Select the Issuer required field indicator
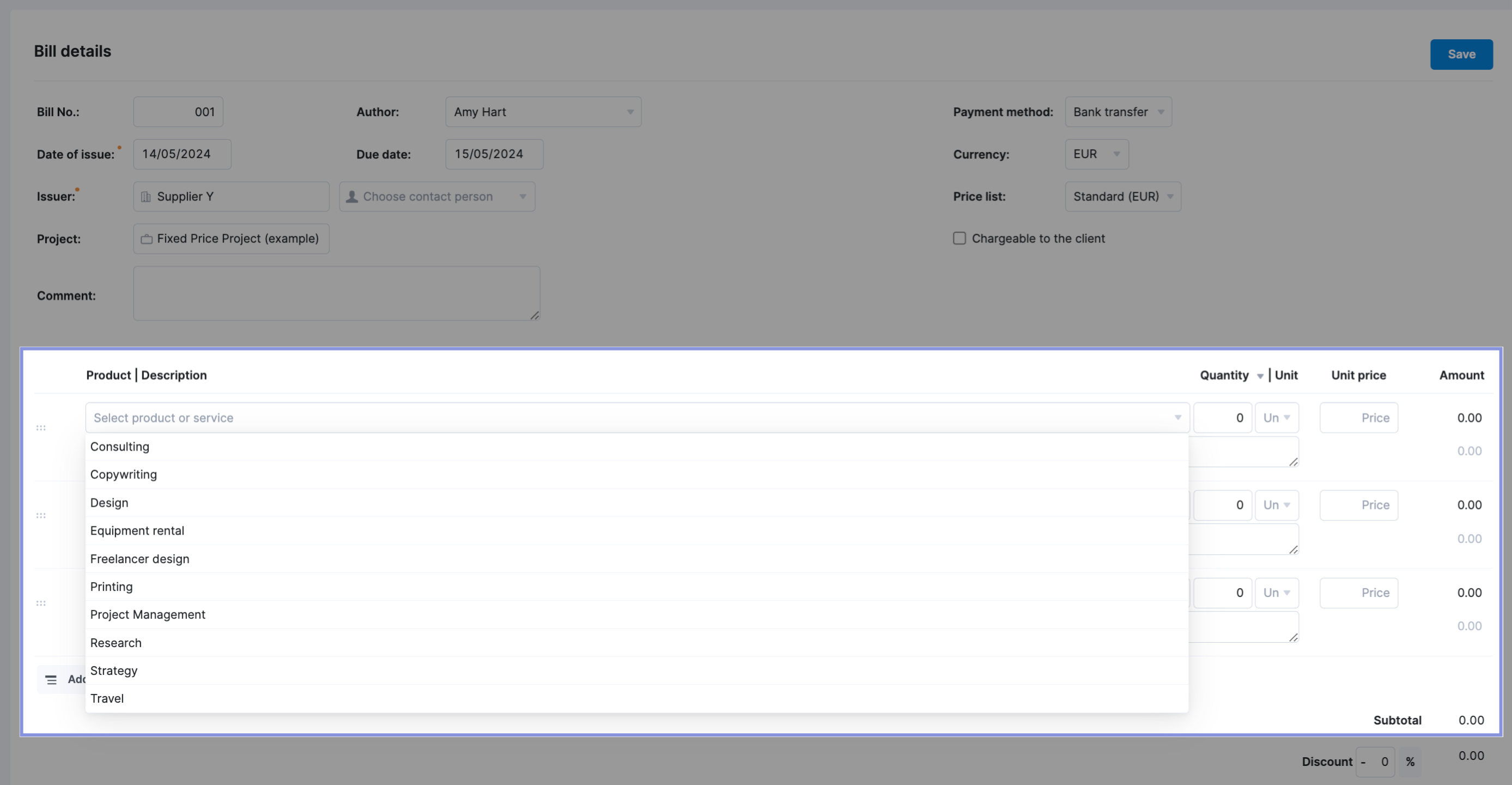1512x785 pixels. (78, 188)
